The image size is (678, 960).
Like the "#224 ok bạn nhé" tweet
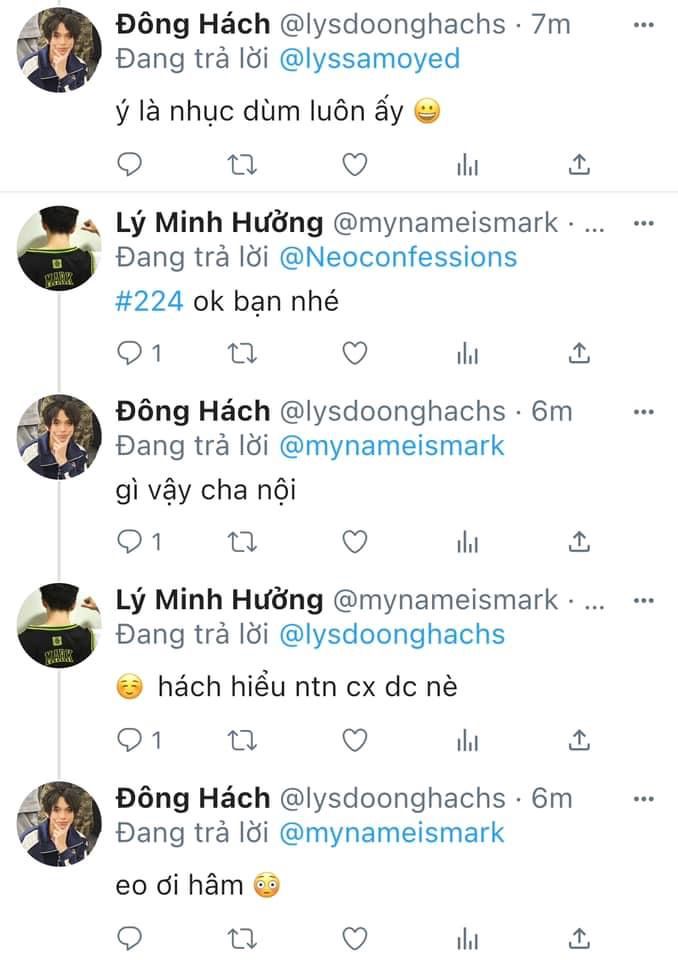355,352
